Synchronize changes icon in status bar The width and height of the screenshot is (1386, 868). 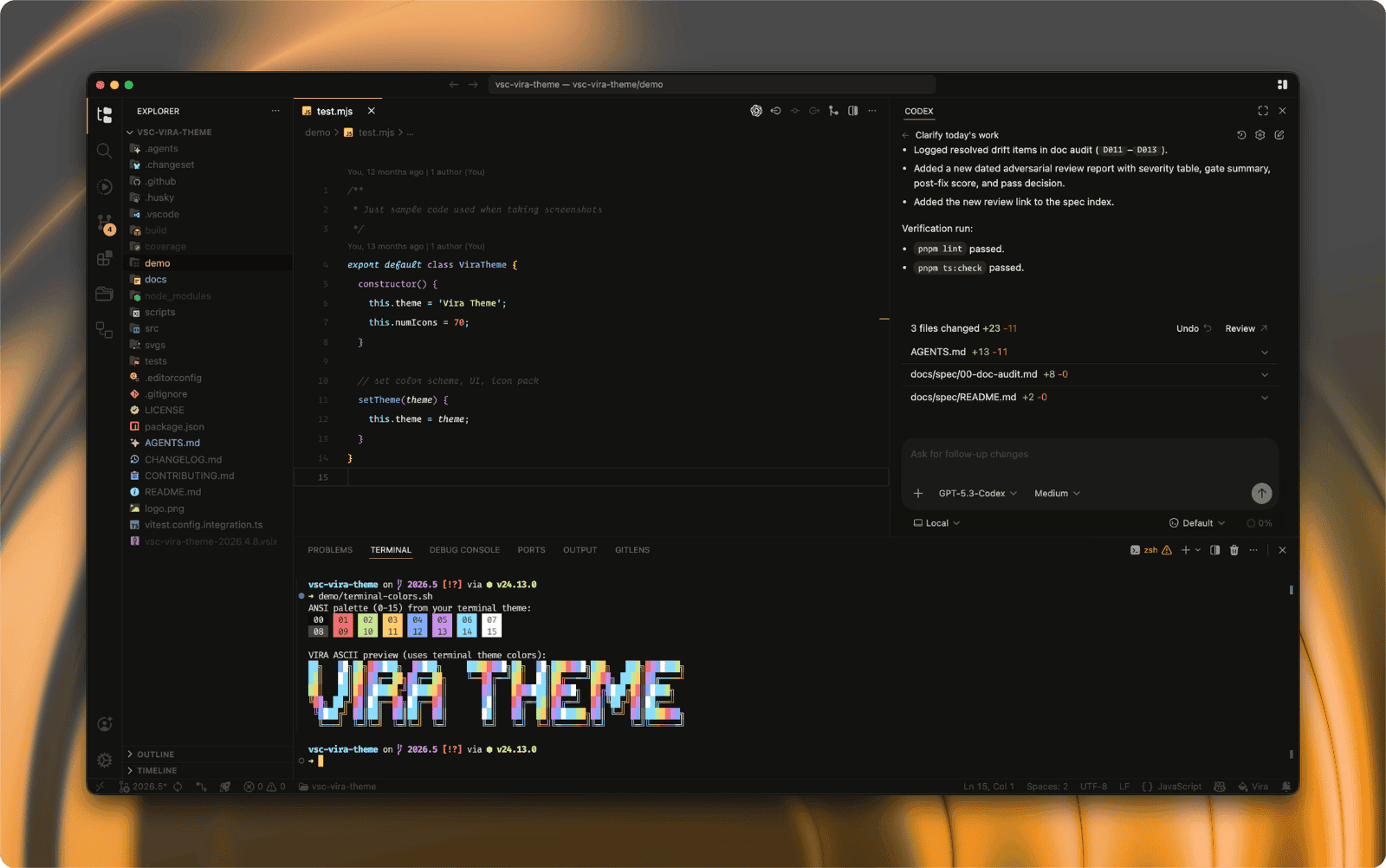coord(178,787)
